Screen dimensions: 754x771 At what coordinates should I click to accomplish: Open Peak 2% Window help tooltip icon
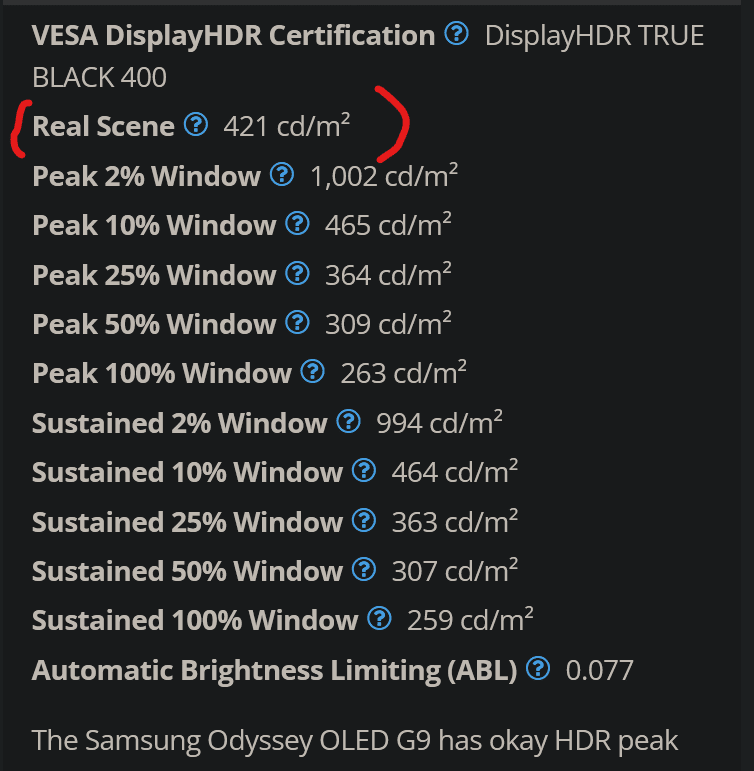(x=282, y=175)
